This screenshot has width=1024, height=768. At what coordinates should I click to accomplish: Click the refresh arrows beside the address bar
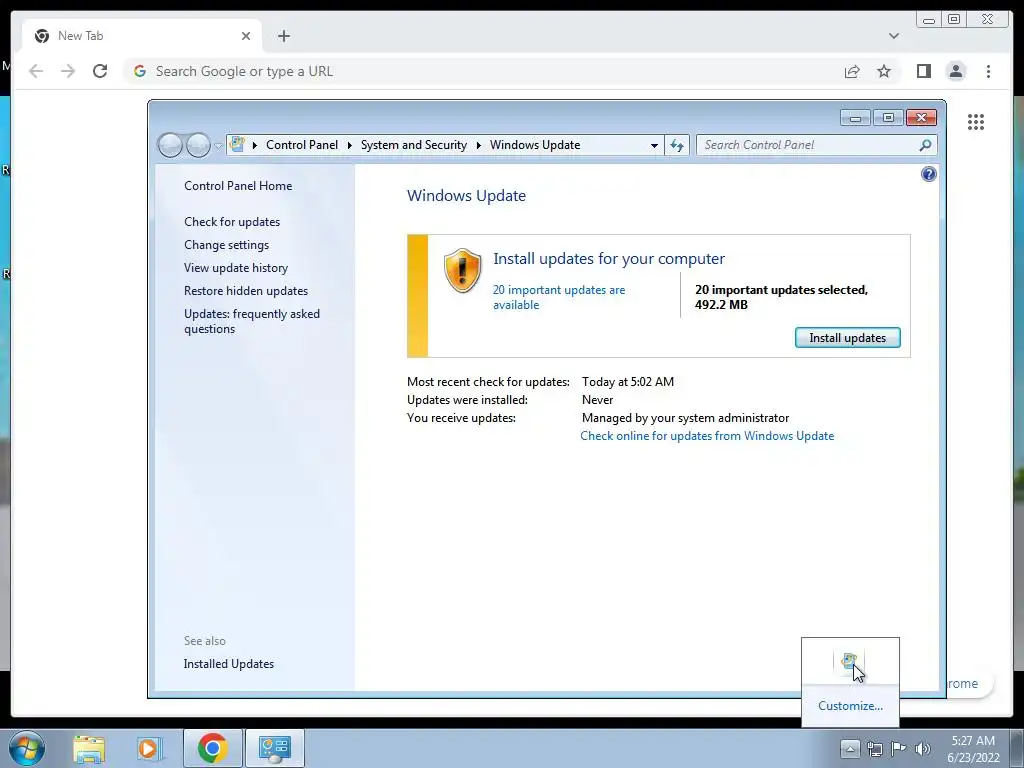pos(677,145)
